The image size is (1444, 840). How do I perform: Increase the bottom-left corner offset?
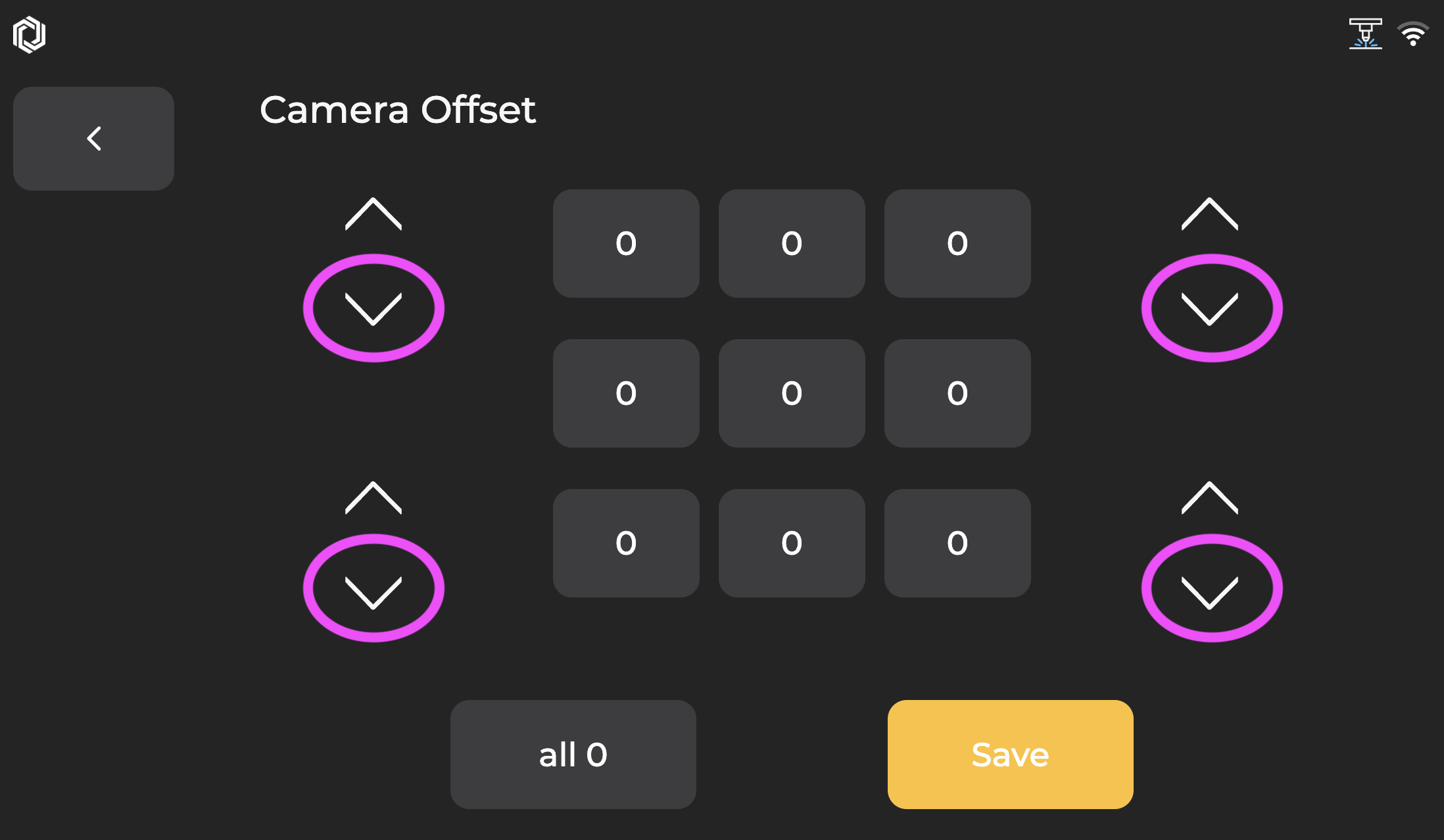click(x=373, y=498)
